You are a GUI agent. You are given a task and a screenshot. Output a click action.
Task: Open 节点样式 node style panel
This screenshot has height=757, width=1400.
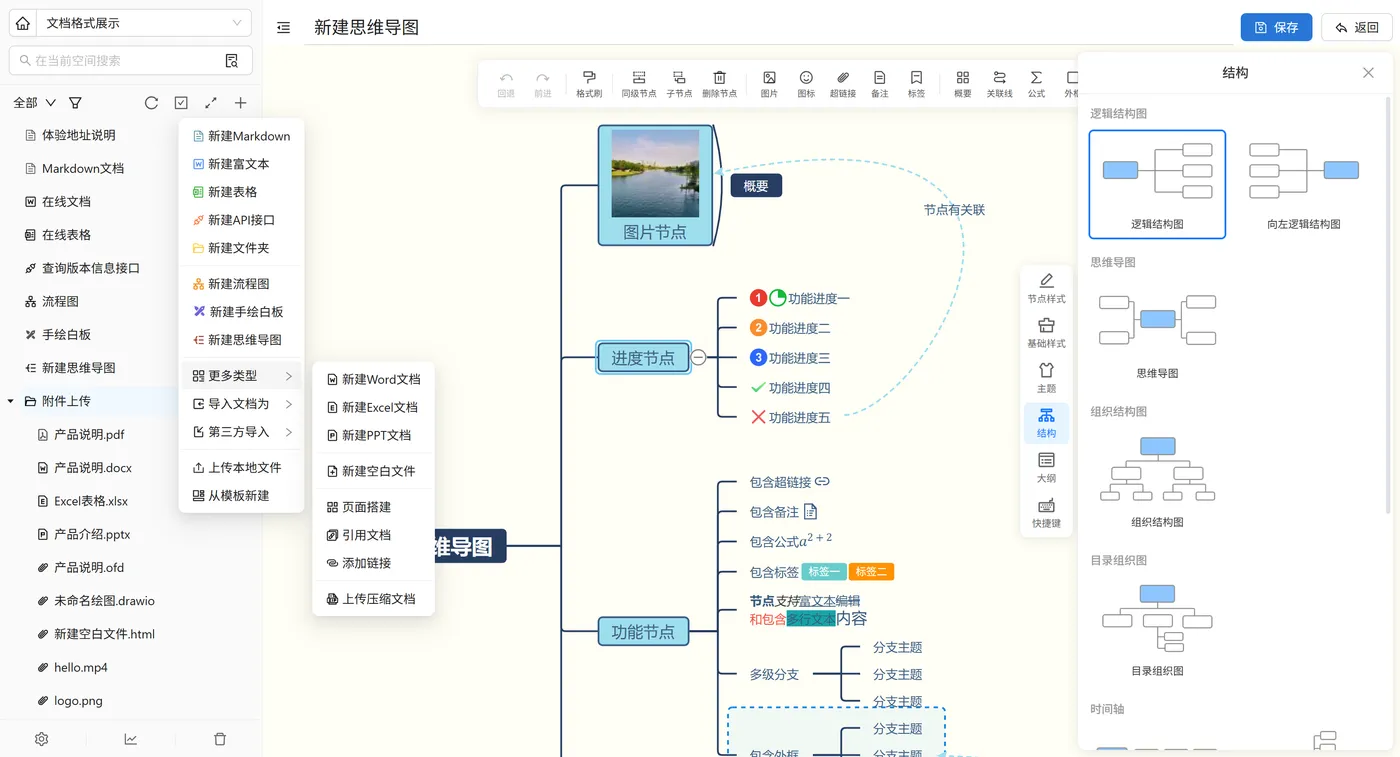pos(1046,288)
